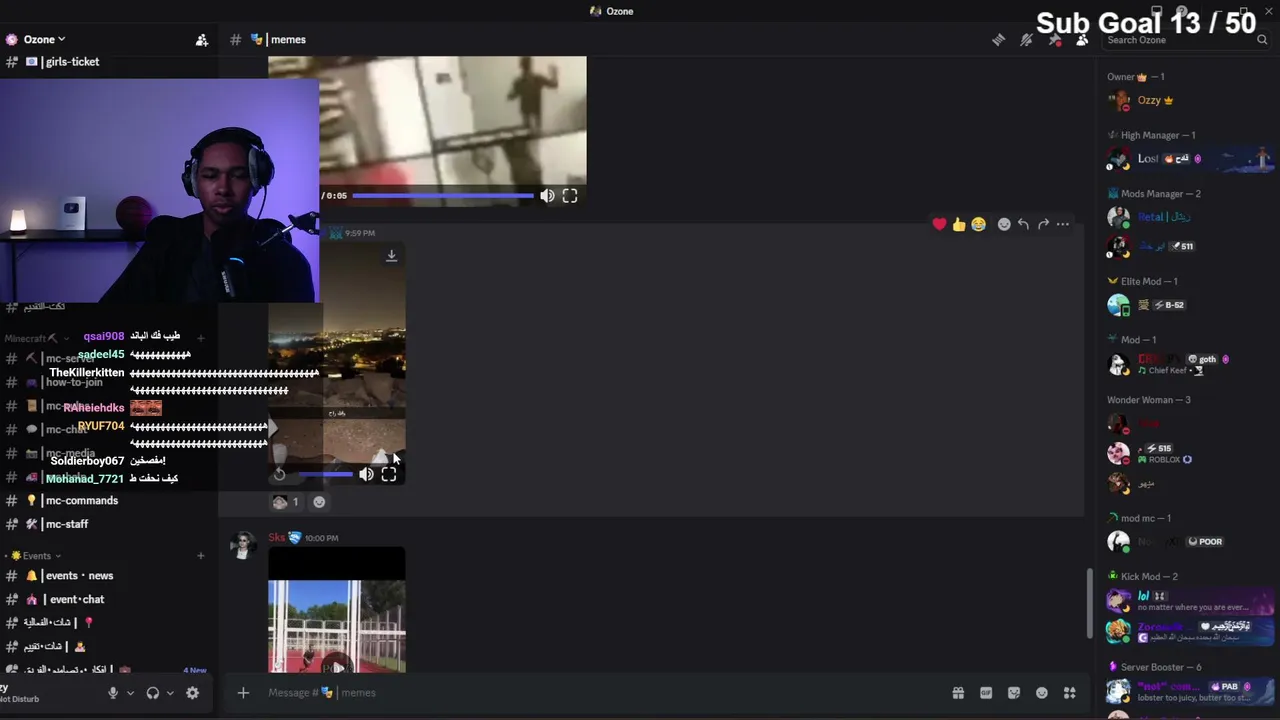The height and width of the screenshot is (720, 1280).
Task: Toggle the member list icon
Action: click(x=1082, y=40)
